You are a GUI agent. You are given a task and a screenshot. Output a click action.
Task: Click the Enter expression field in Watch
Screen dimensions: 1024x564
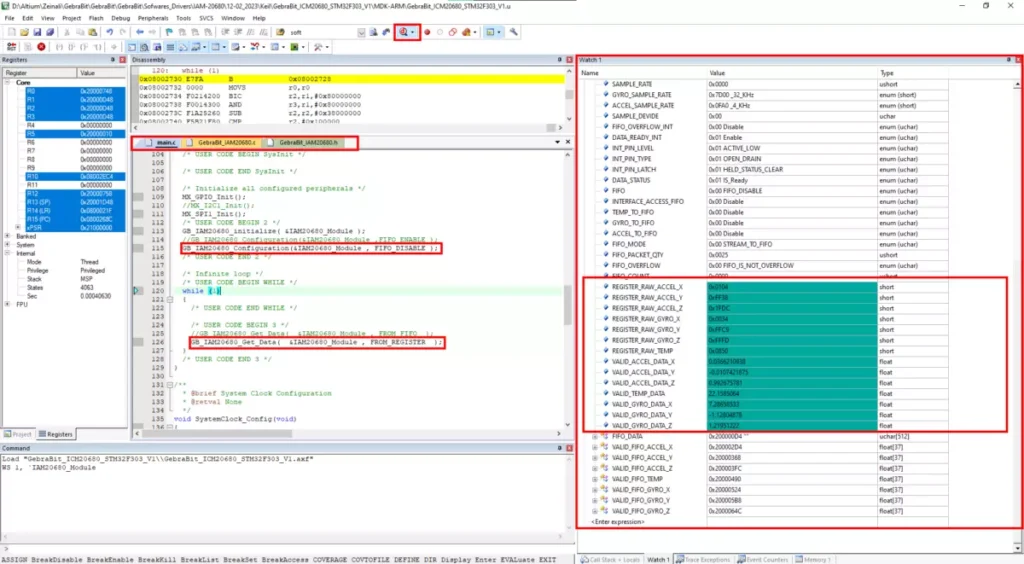click(618, 522)
